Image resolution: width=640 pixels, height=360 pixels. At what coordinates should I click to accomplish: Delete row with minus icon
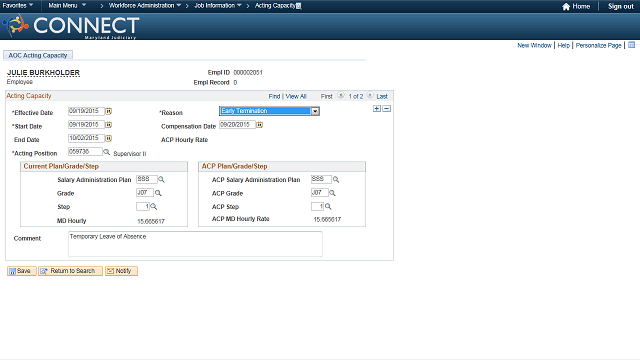tap(387, 109)
